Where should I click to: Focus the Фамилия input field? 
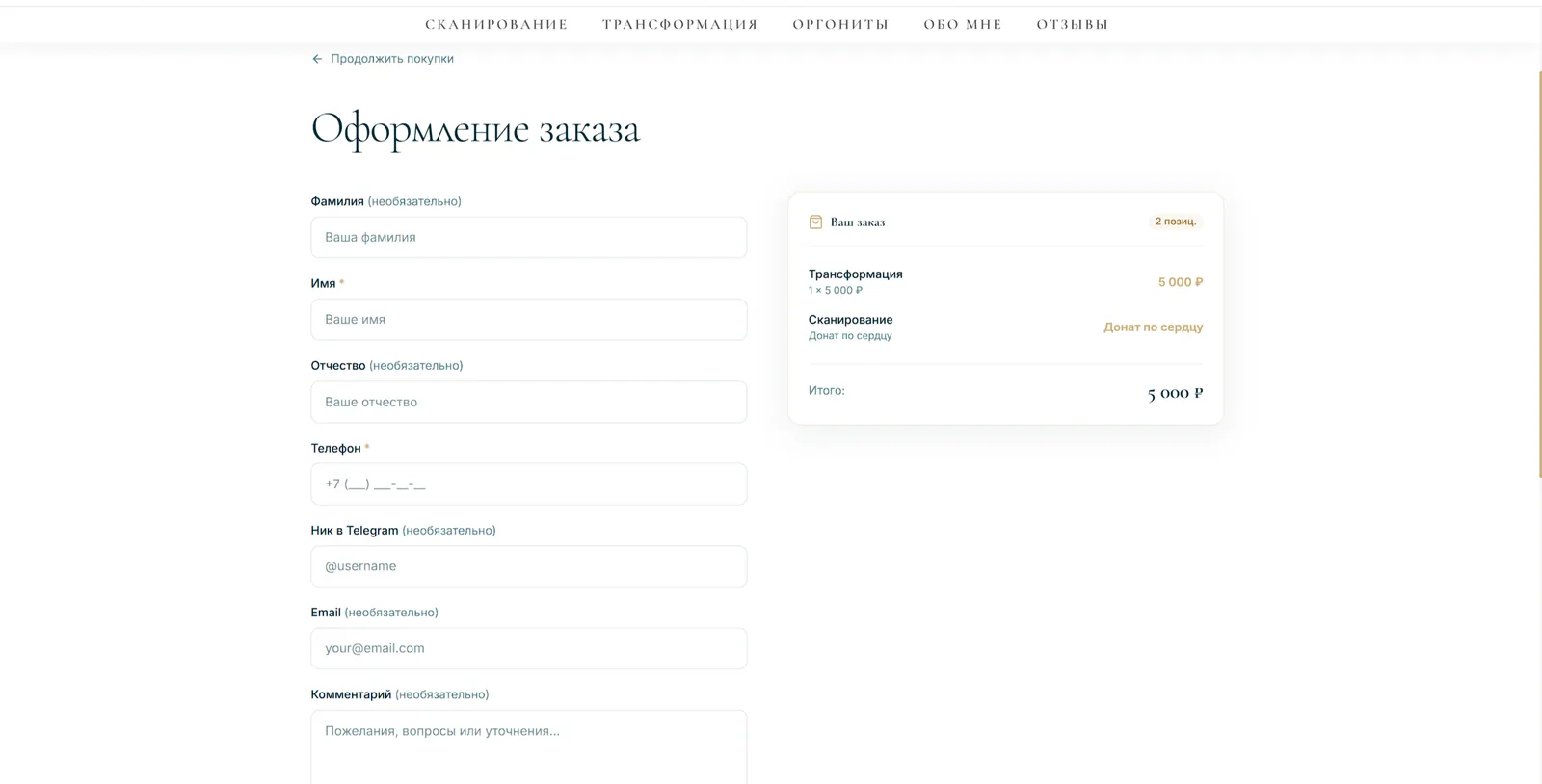[x=528, y=237]
